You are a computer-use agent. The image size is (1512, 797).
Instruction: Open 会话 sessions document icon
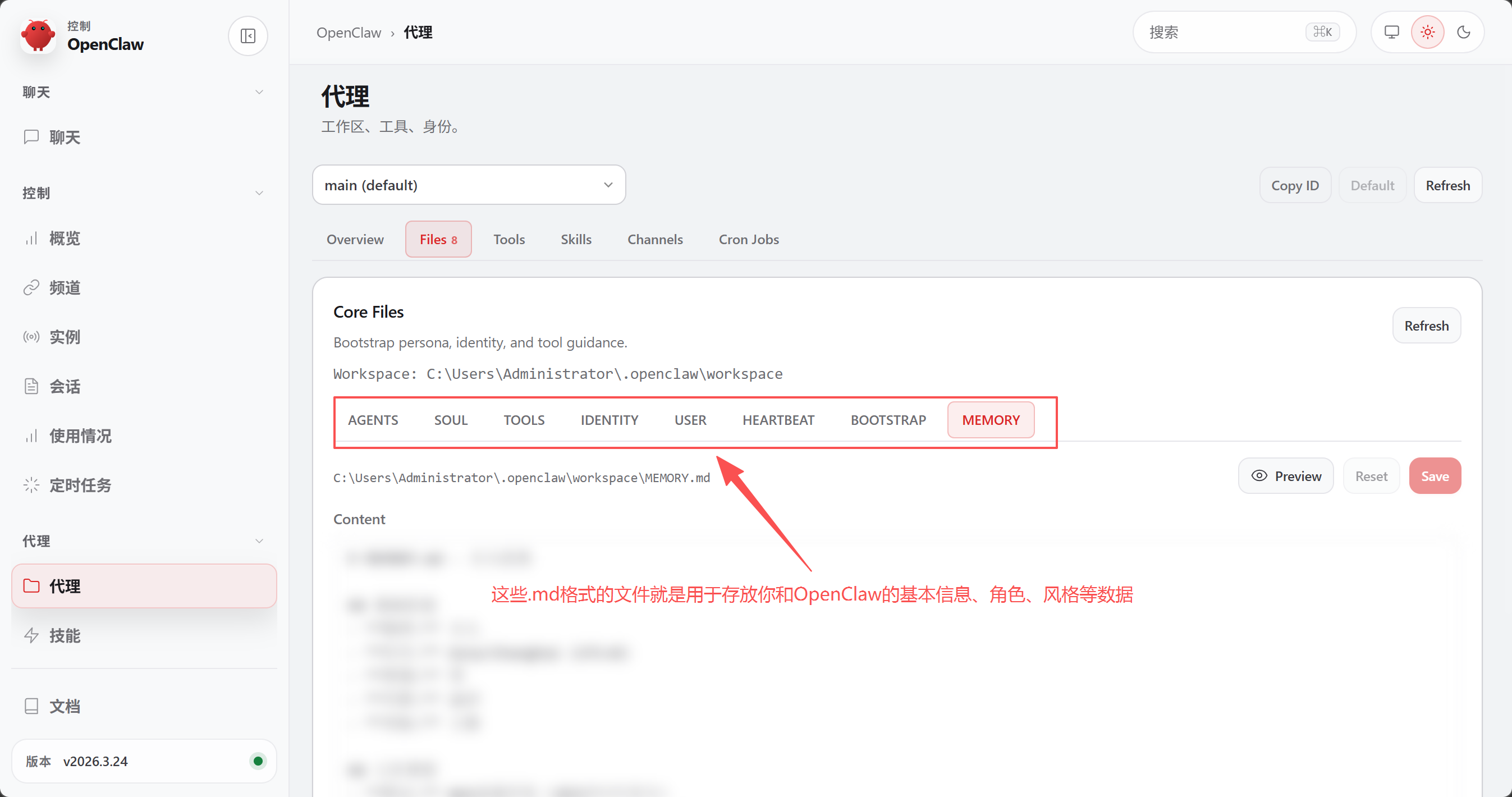[31, 386]
